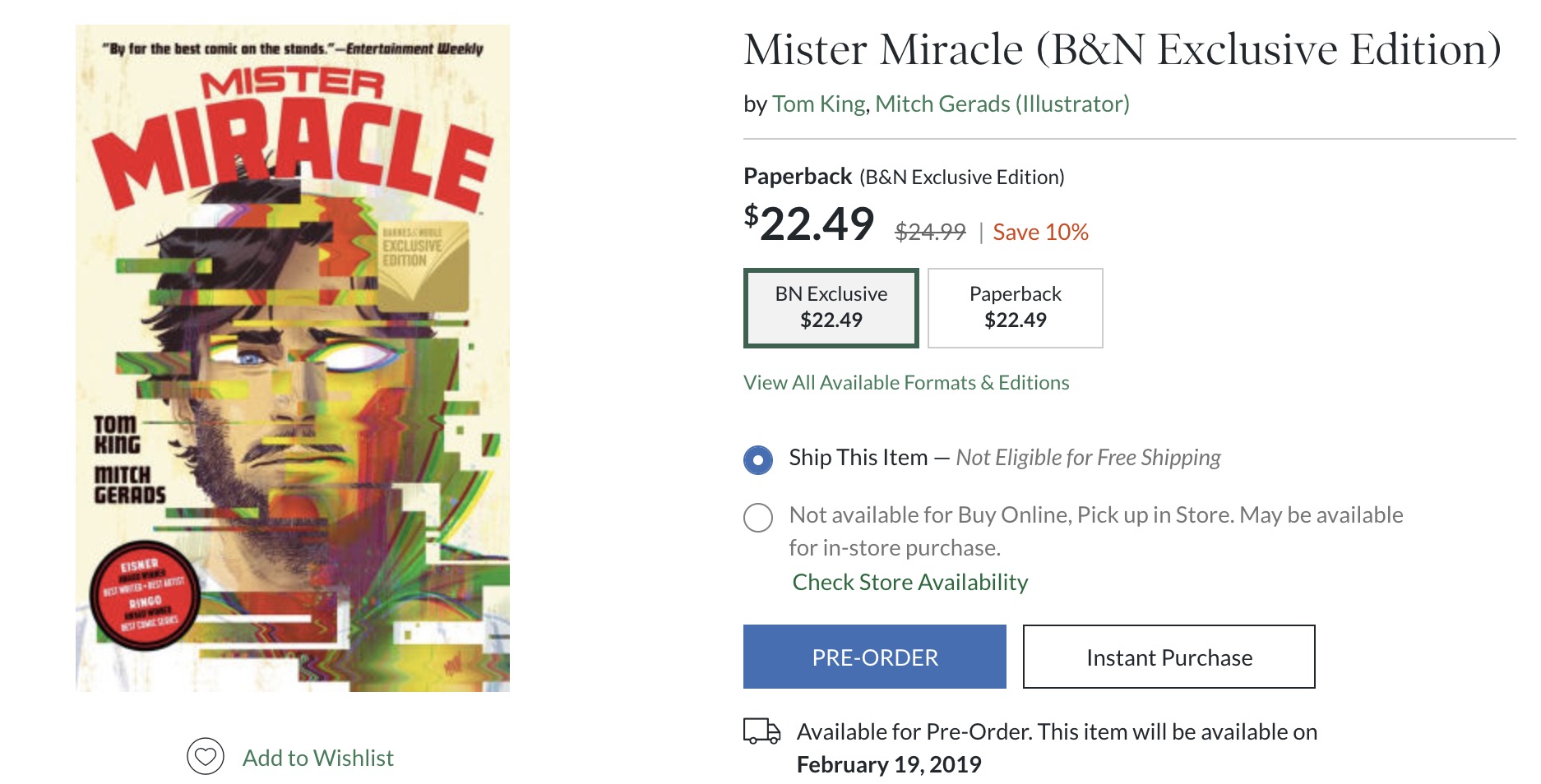Image resolution: width=1541 pixels, height=784 pixels.
Task: Choose the Paperback format option
Action: pyautogui.click(x=1015, y=307)
